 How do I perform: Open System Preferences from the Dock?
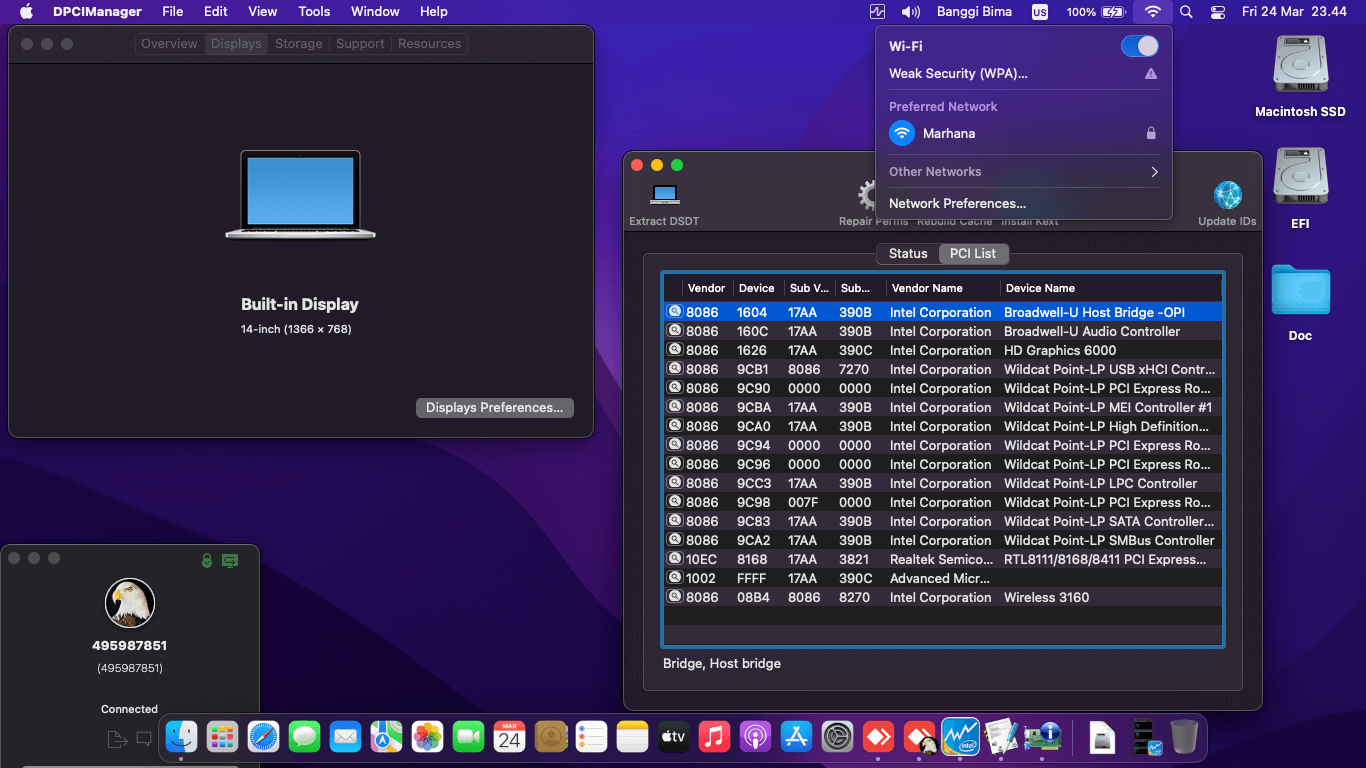837,737
